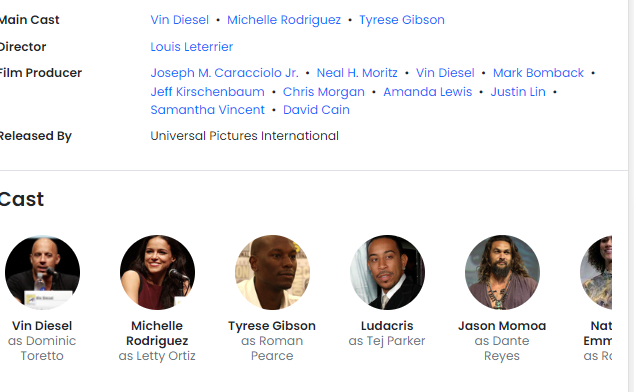The height and width of the screenshot is (392, 634).
Task: Open producer Neal H. Moritz link
Action: pos(357,73)
